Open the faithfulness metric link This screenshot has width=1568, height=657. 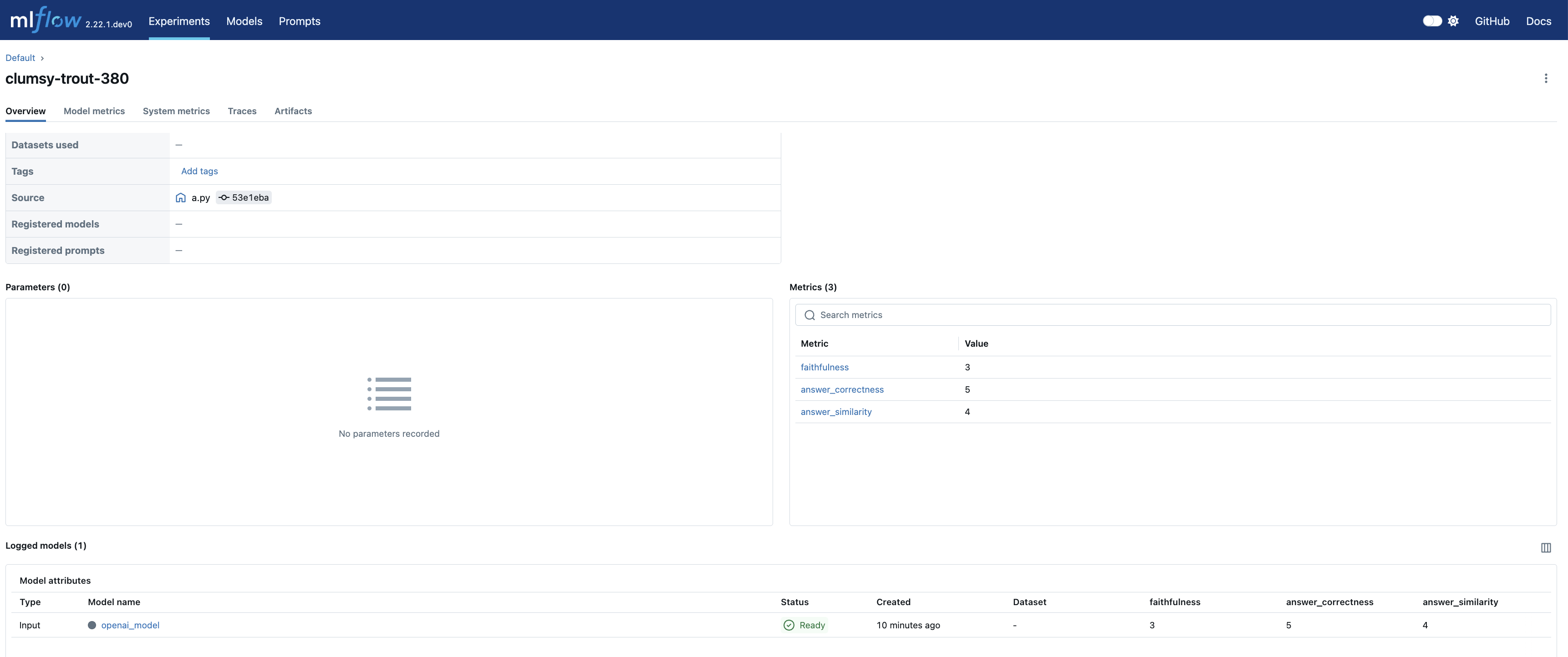pyautogui.click(x=824, y=367)
